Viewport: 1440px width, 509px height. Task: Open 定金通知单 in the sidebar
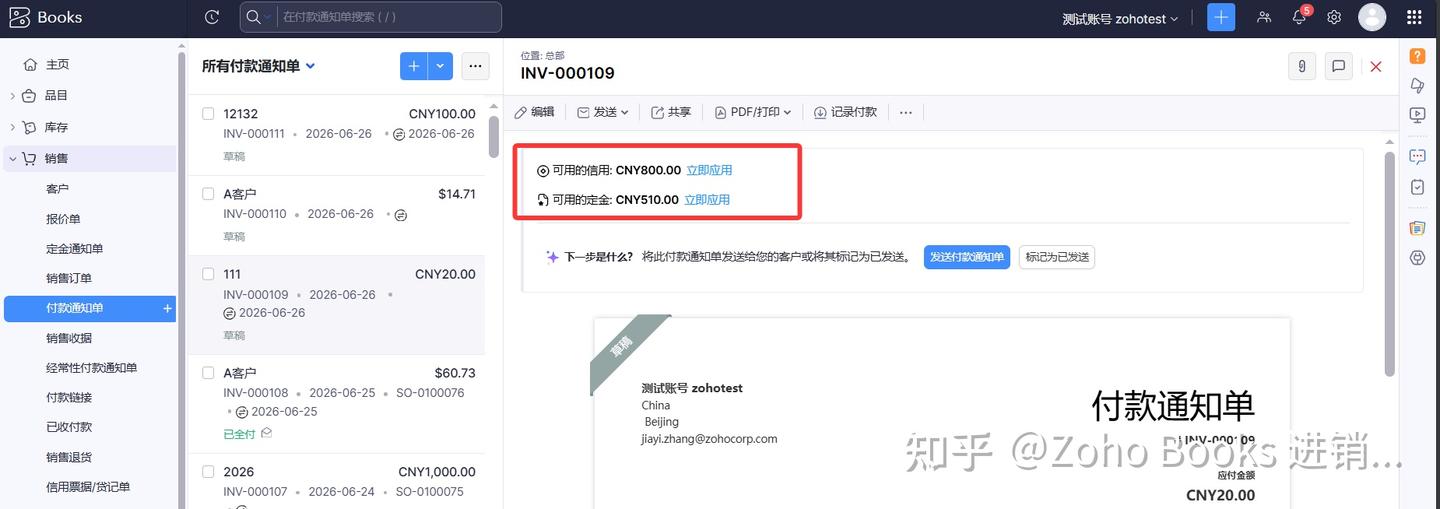pyautogui.click(x=75, y=249)
